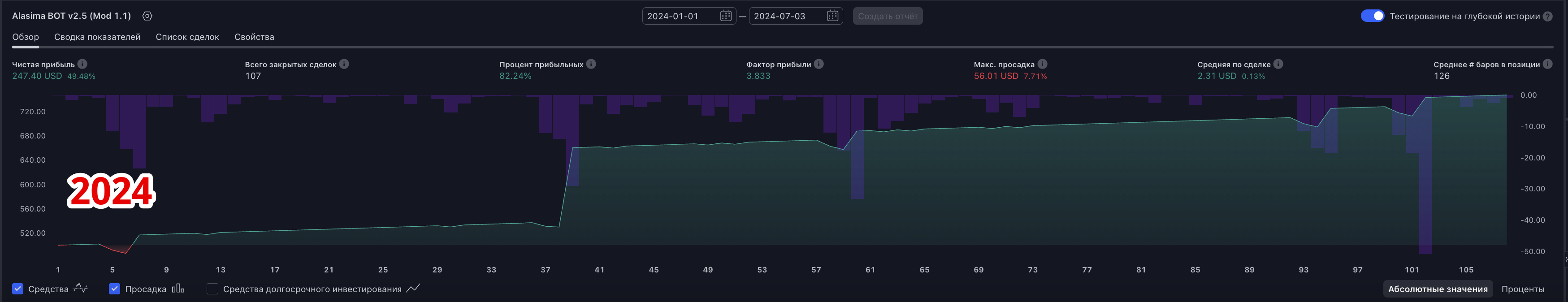
Task: Click drawdown percent 7.71%
Action: (1035, 77)
